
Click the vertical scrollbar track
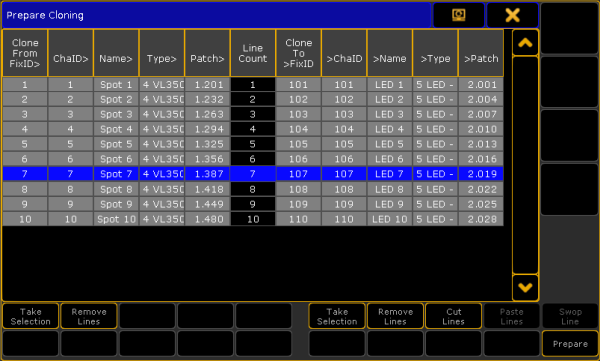tap(525, 165)
